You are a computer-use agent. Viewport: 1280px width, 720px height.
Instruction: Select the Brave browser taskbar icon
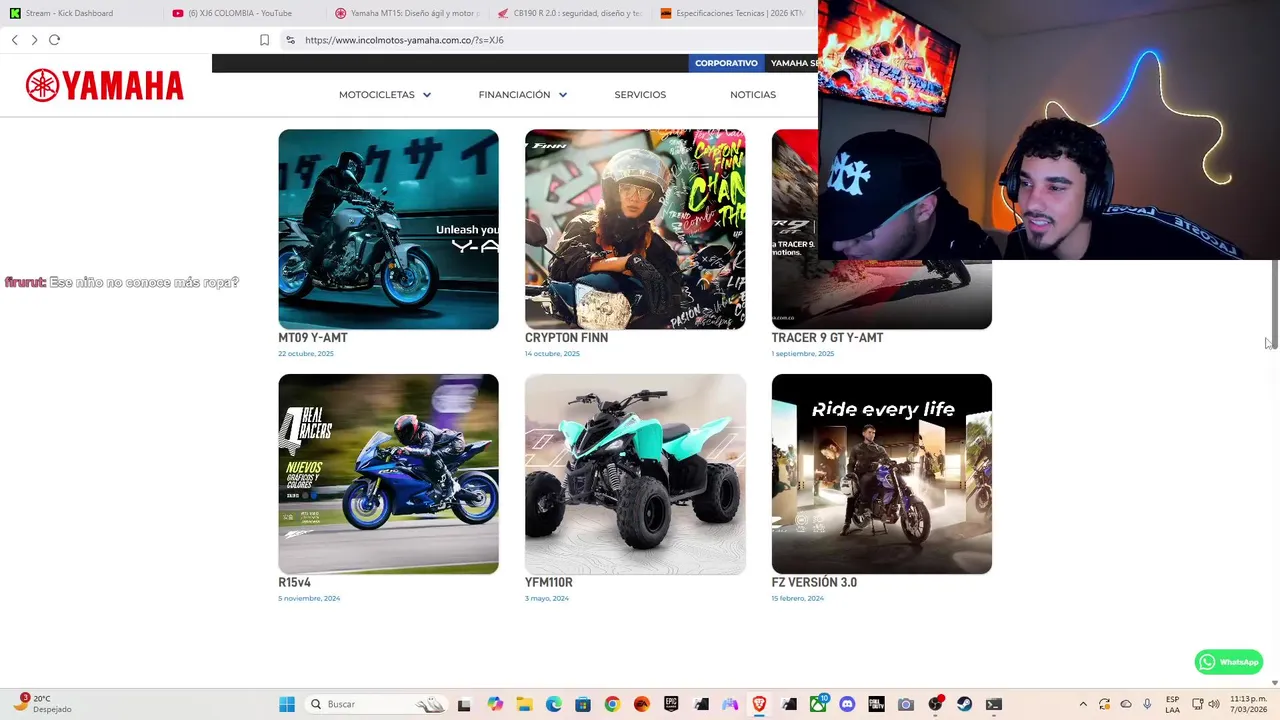(x=759, y=704)
